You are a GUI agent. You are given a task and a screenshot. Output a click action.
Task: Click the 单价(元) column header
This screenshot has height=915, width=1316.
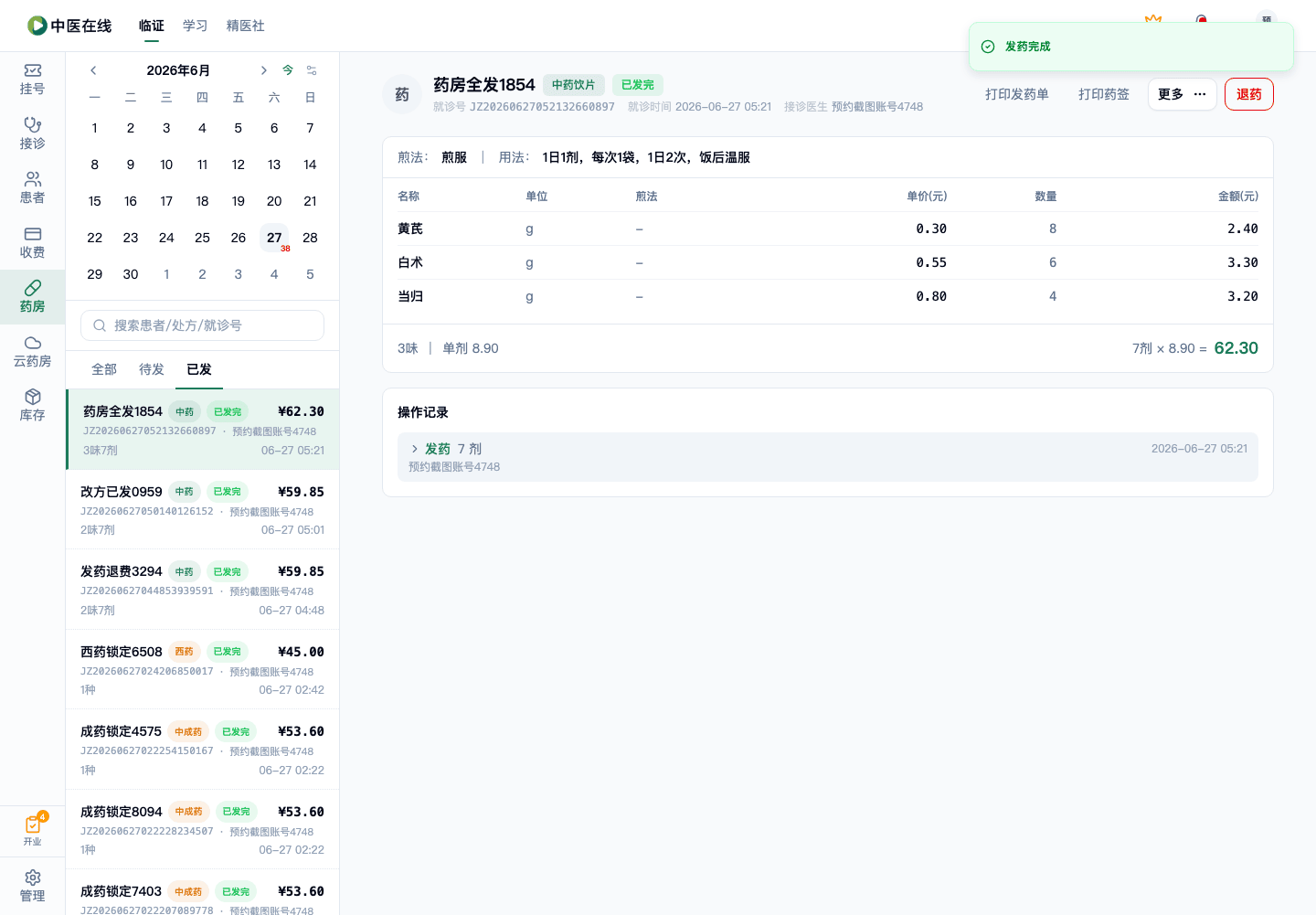coord(927,197)
